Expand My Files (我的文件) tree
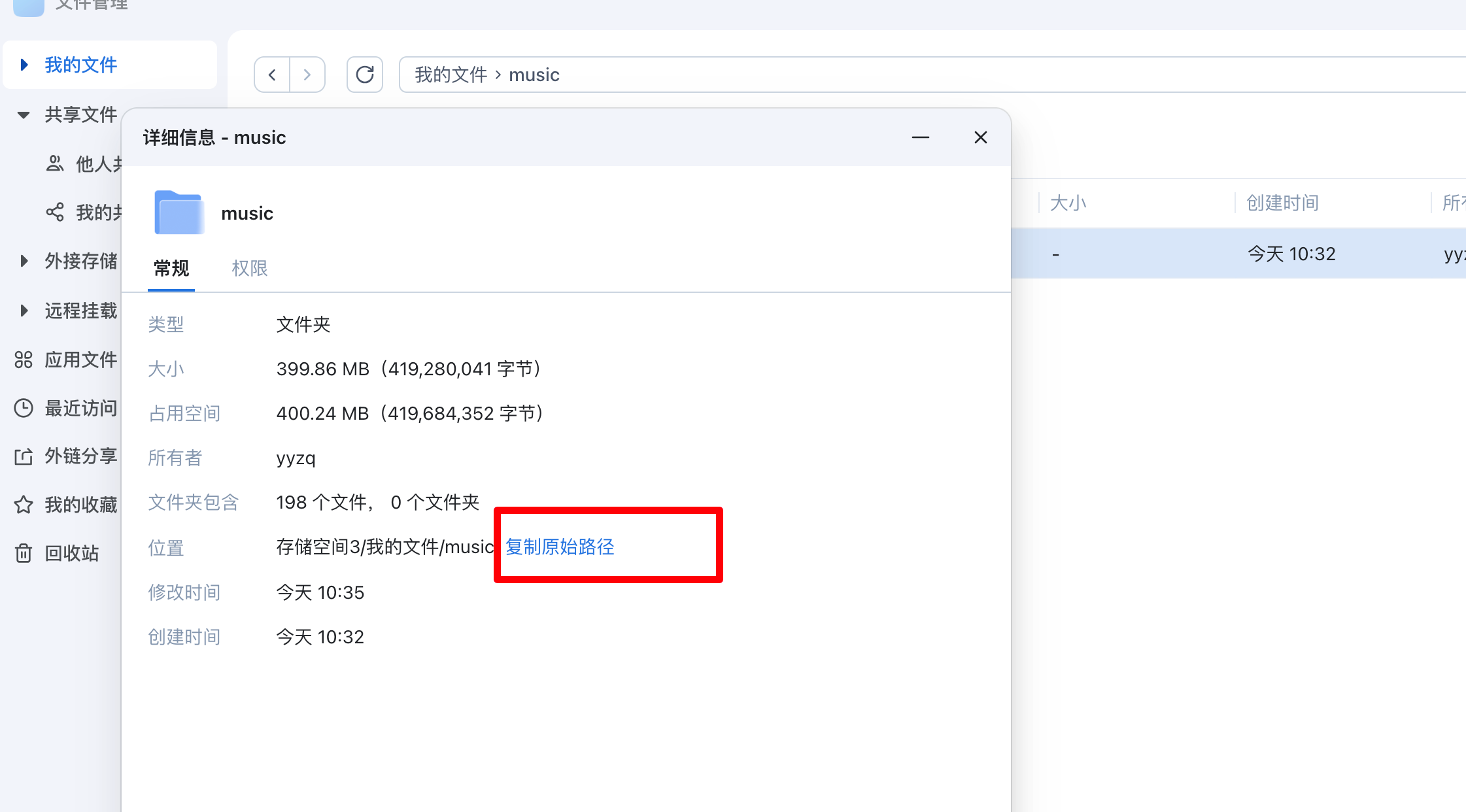The image size is (1466, 812). (x=24, y=65)
